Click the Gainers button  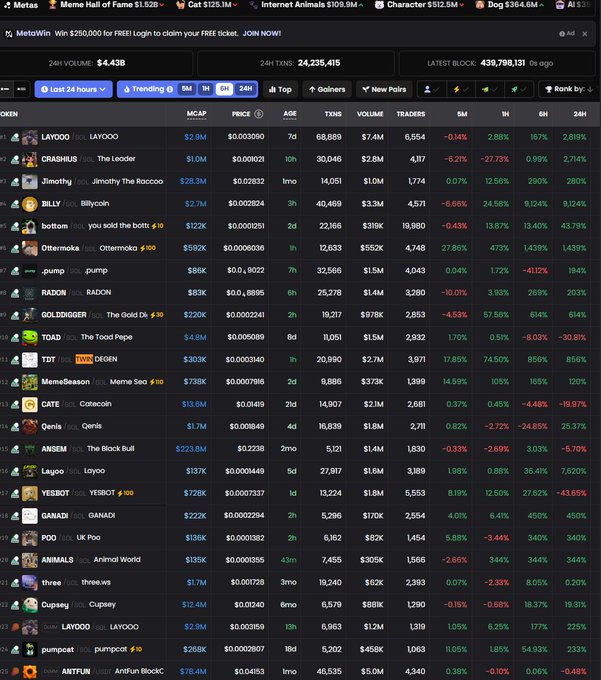coord(327,89)
